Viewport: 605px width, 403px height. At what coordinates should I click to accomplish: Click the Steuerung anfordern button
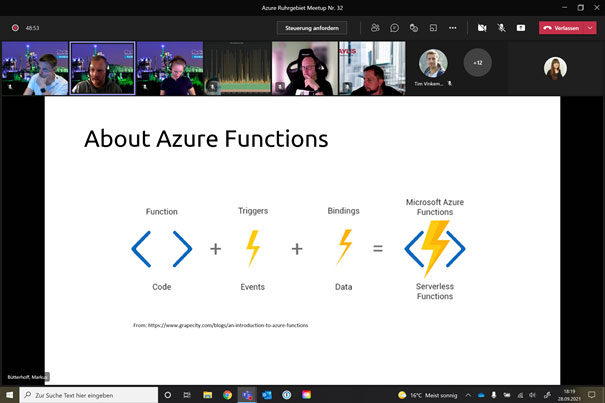[x=312, y=28]
